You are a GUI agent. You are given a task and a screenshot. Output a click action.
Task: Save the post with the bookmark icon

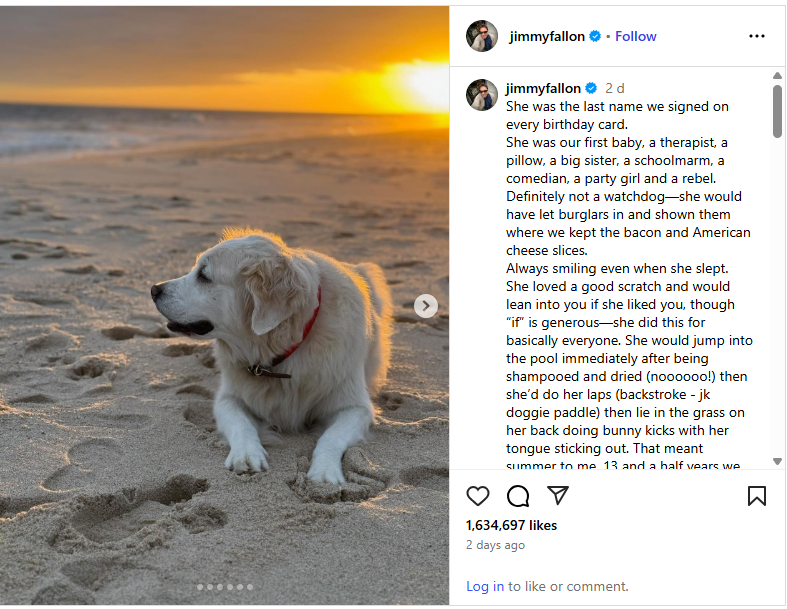point(757,496)
